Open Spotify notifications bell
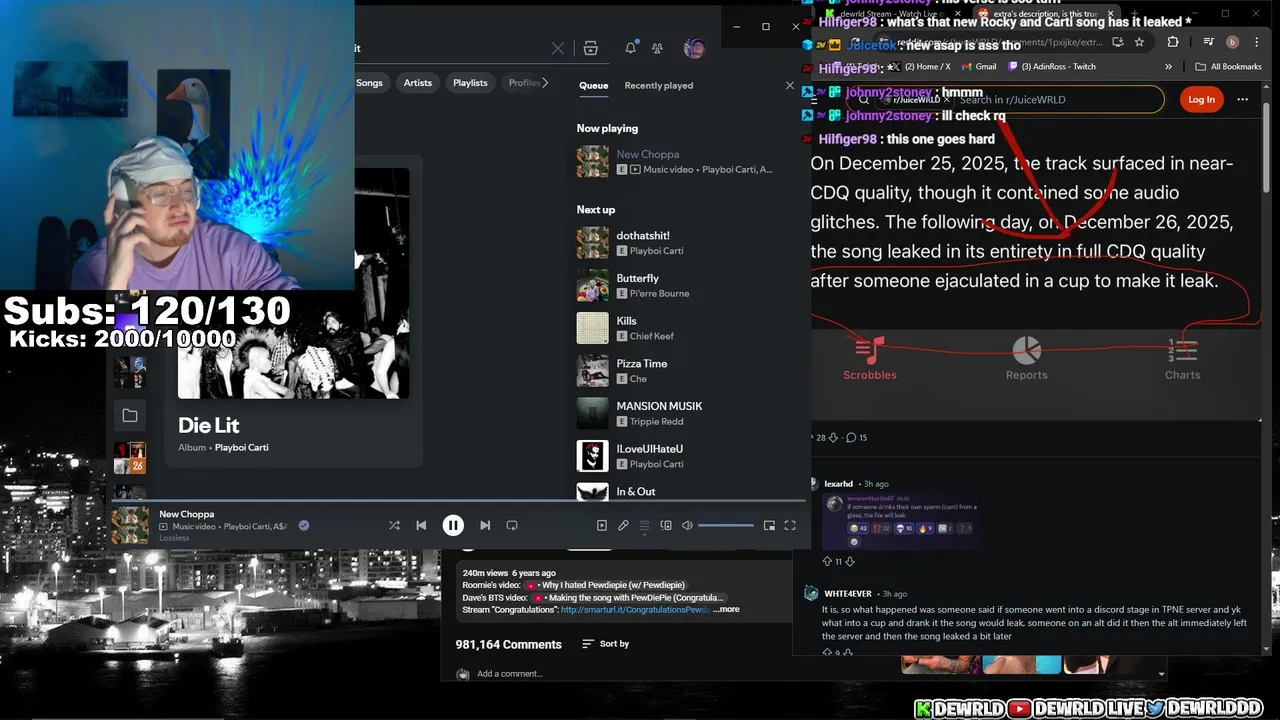The height and width of the screenshot is (720, 1280). (x=631, y=48)
